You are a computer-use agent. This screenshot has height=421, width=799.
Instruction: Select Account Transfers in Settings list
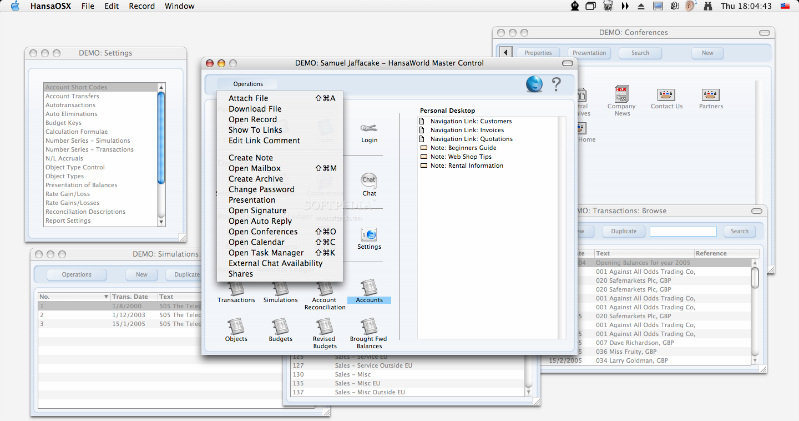[x=101, y=96]
